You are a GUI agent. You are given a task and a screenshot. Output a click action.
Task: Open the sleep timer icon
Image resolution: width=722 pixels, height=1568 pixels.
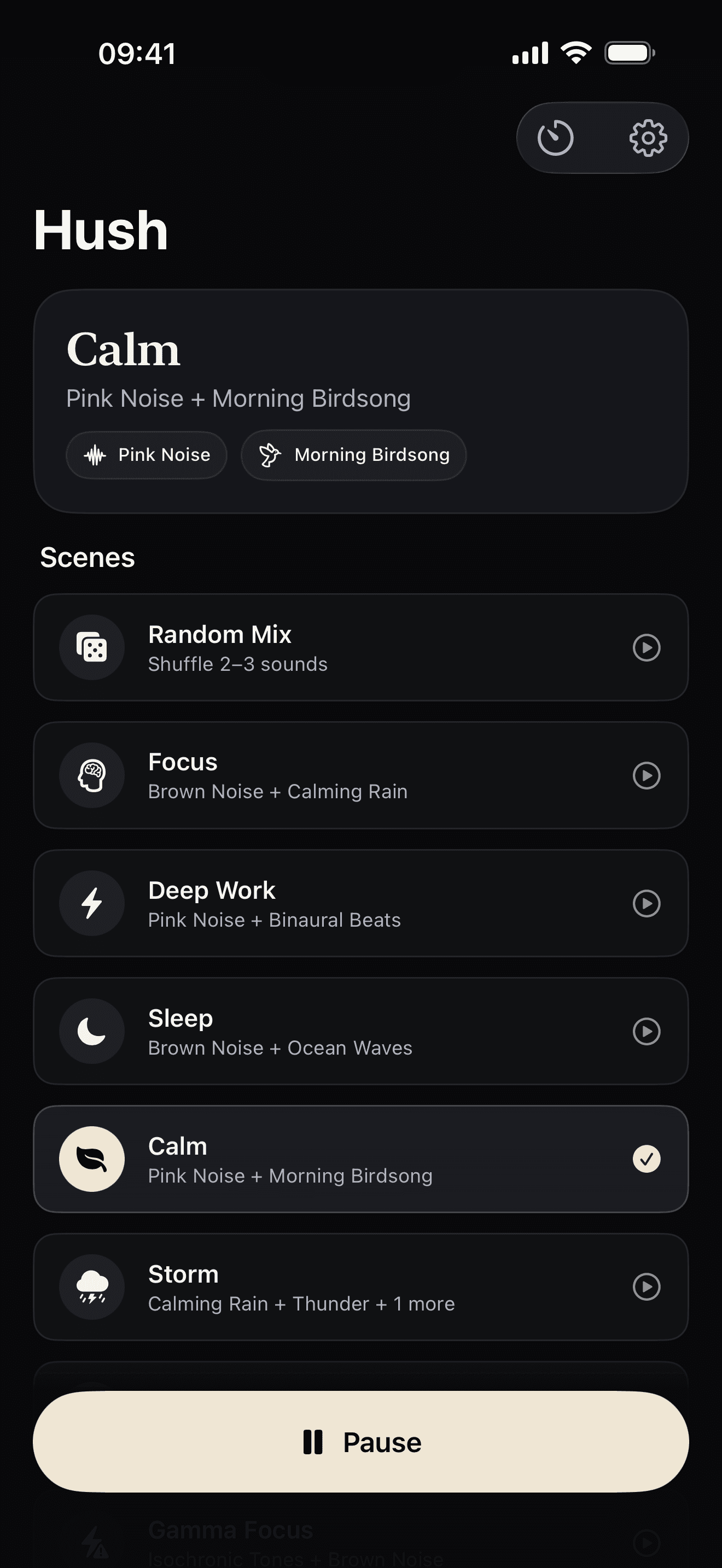point(555,138)
